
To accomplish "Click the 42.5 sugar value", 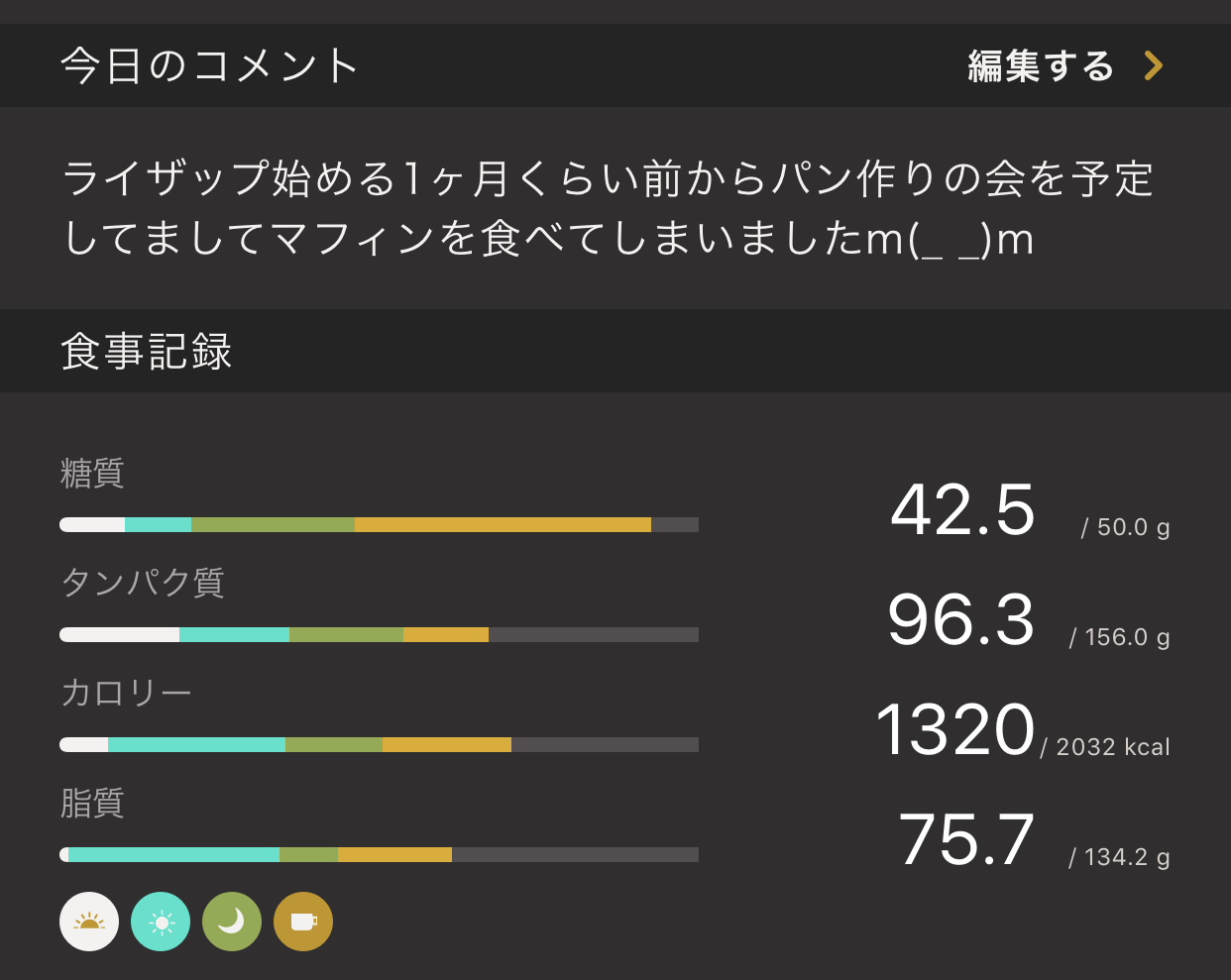I will coord(962,510).
